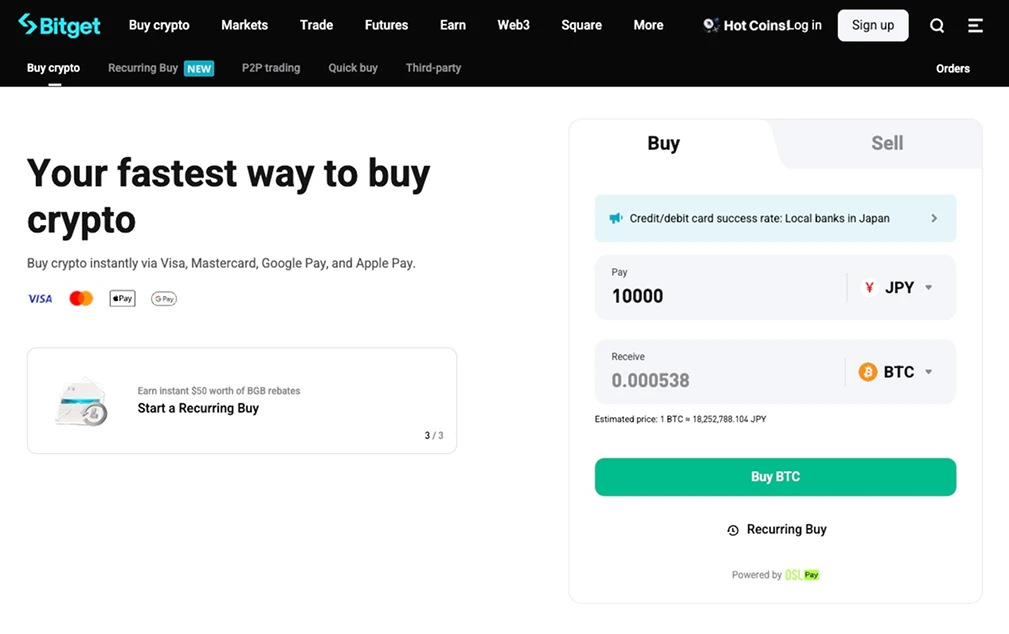Open card success rate notice chevron

point(934,218)
